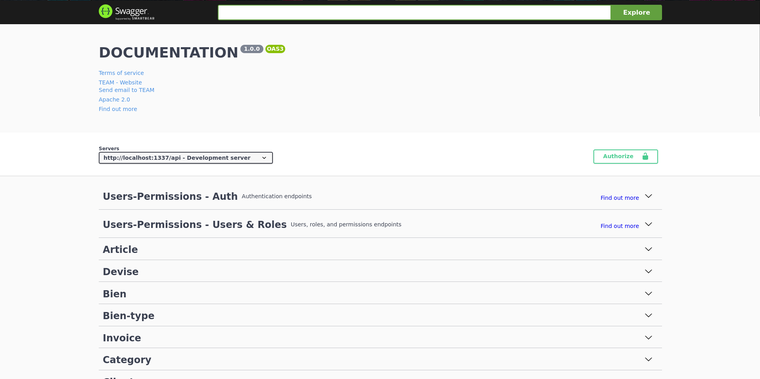This screenshot has height=379, width=760.
Task: Expand the Invoice section chevron
Action: point(649,338)
